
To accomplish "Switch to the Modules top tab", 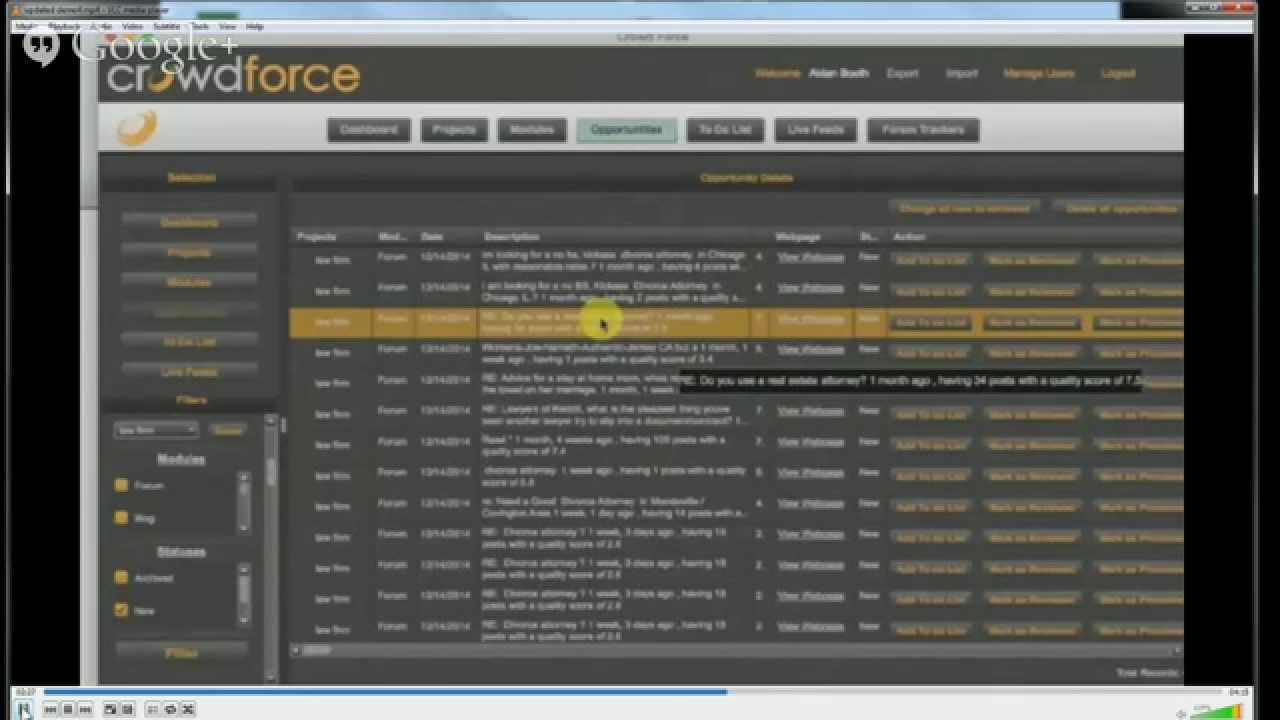I will coord(532,130).
